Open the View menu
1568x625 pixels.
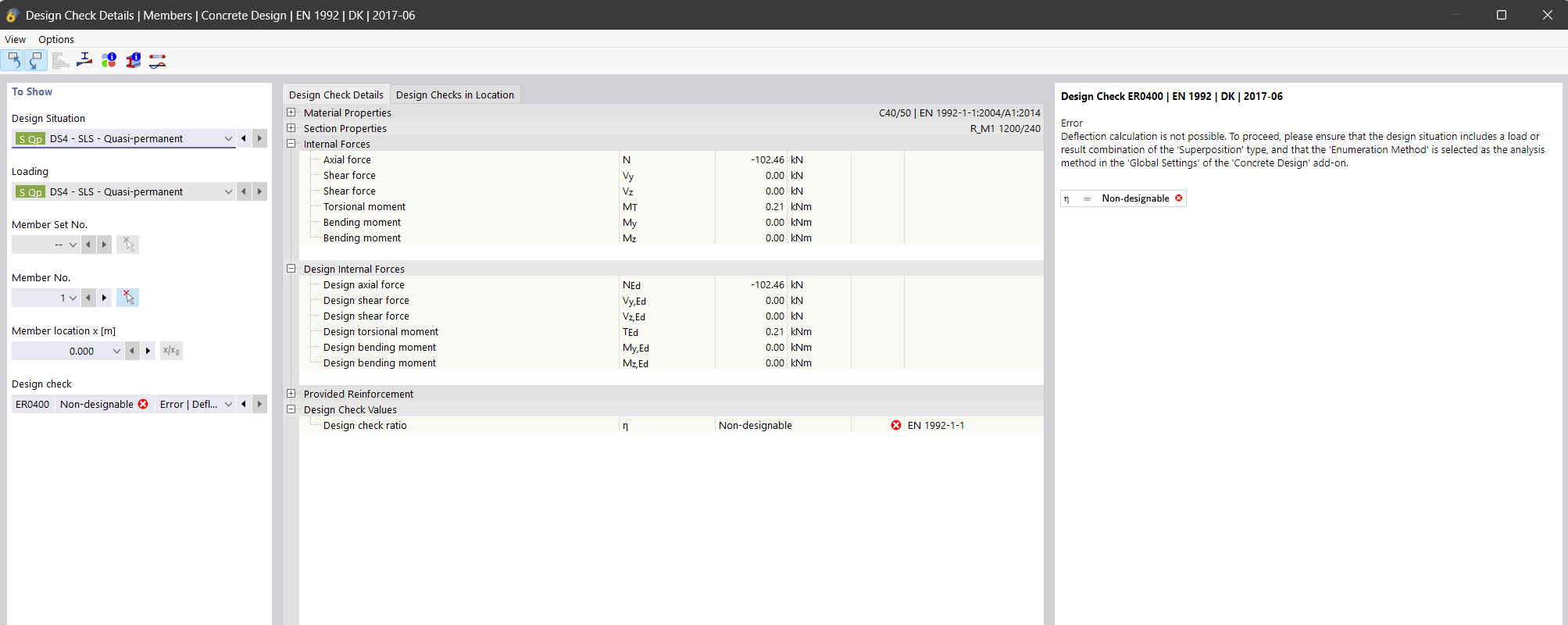(x=15, y=39)
